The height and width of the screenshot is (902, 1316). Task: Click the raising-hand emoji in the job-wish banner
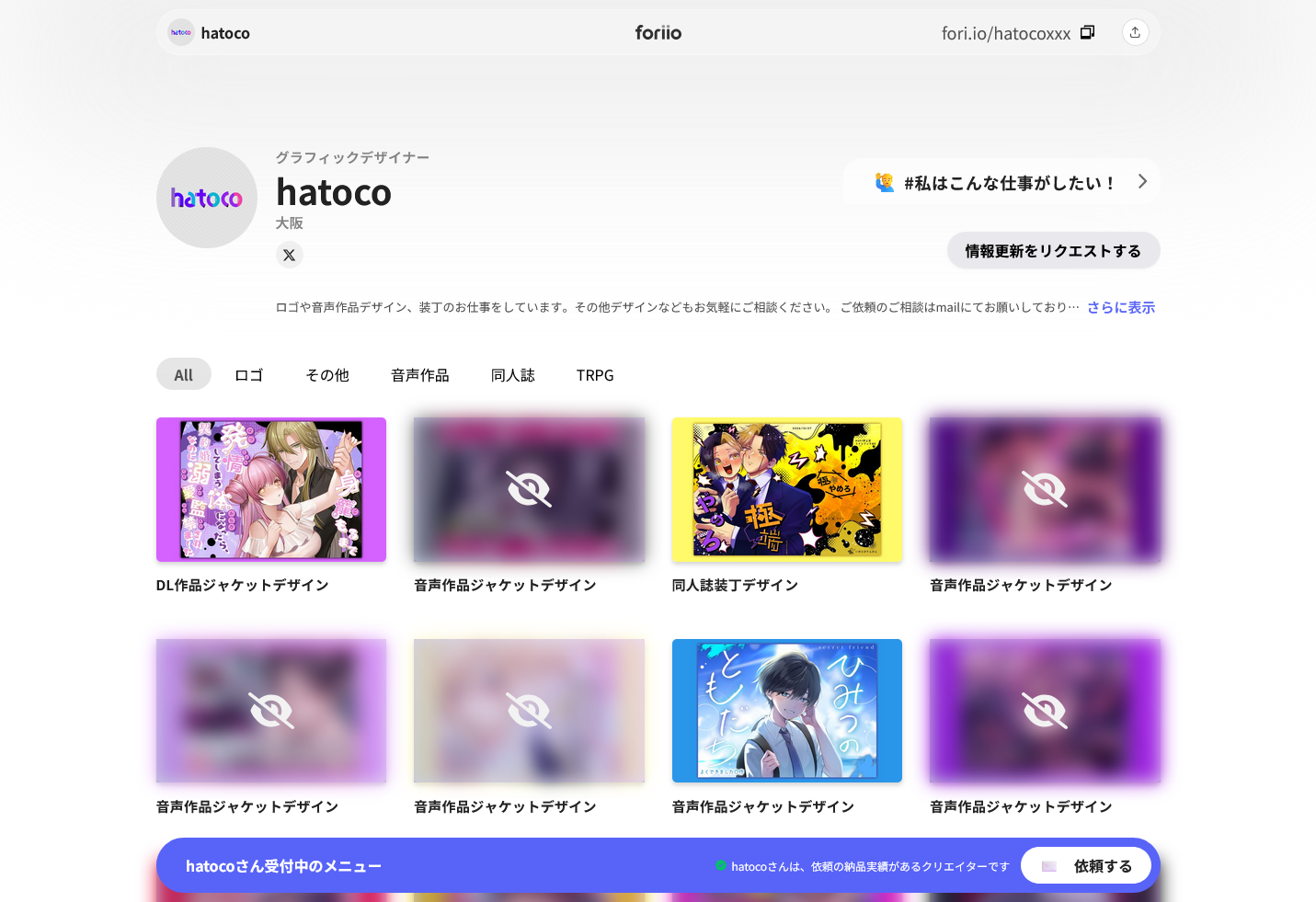click(x=884, y=181)
